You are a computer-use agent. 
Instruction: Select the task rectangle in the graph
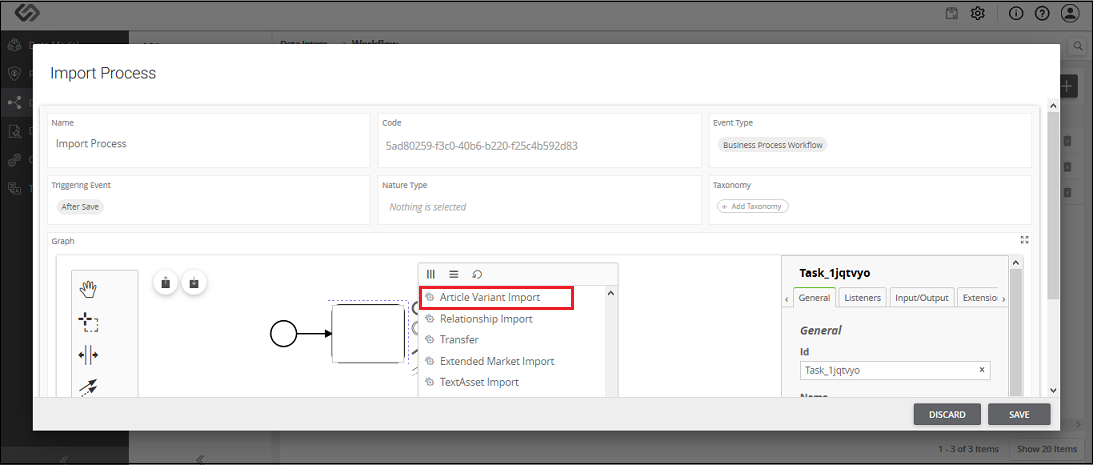click(368, 334)
